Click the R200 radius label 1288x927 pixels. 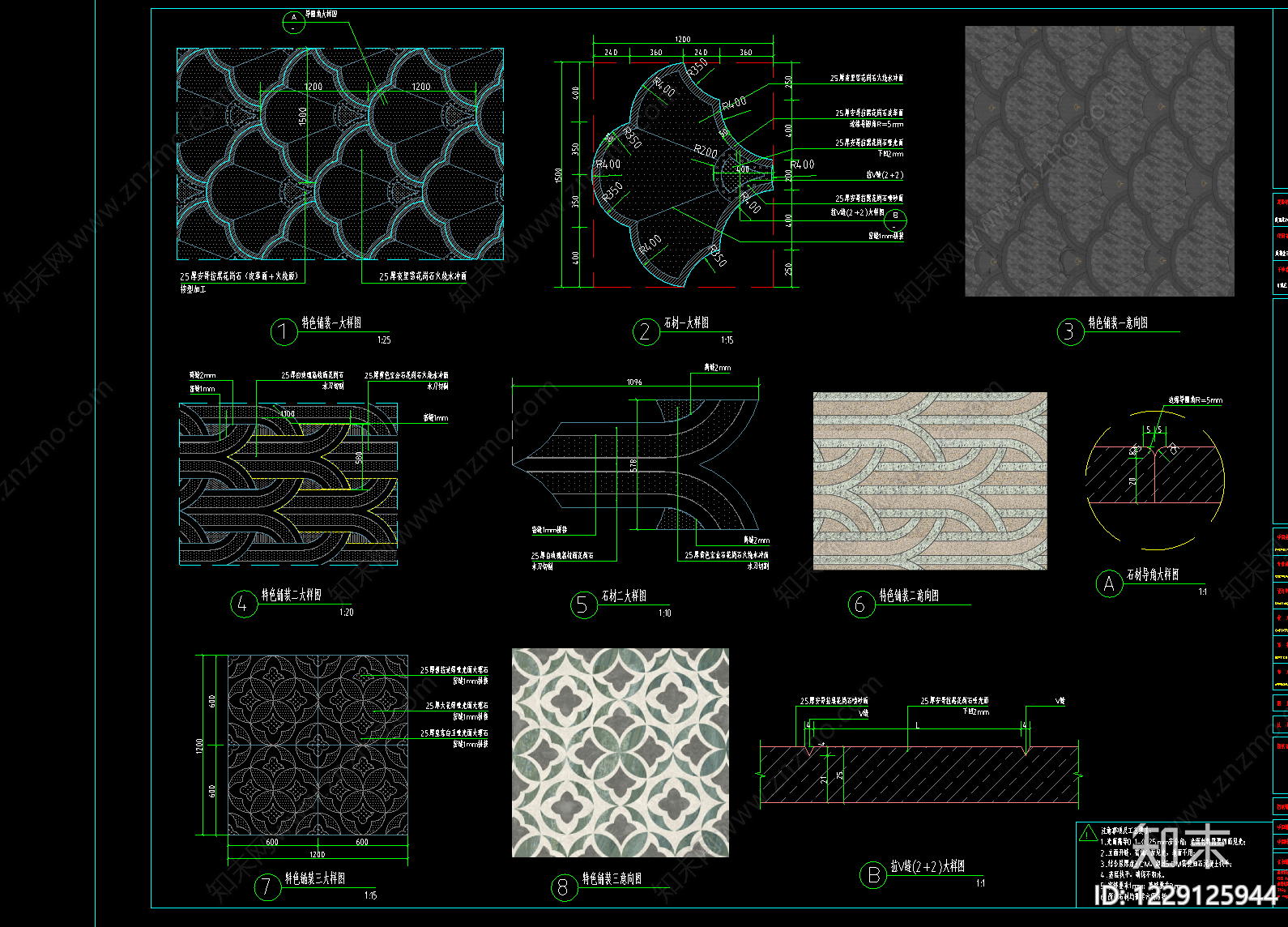click(x=706, y=152)
